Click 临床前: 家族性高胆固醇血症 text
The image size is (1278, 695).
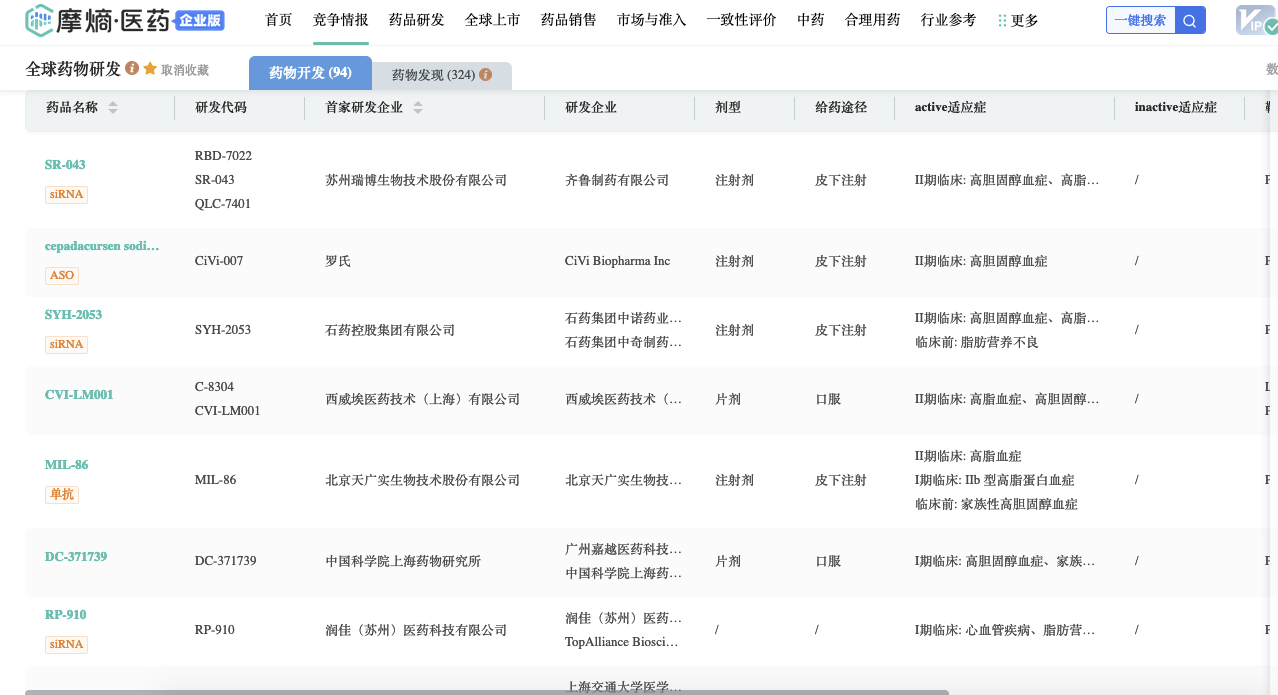996,504
